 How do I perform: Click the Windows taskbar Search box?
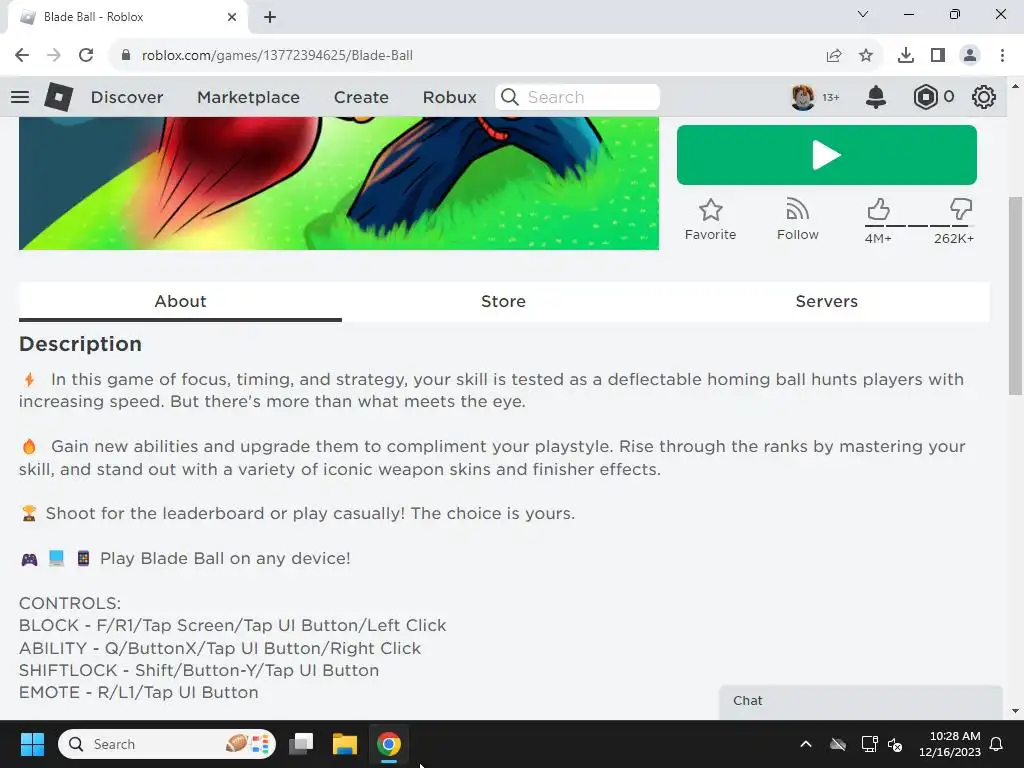pyautogui.click(x=167, y=744)
